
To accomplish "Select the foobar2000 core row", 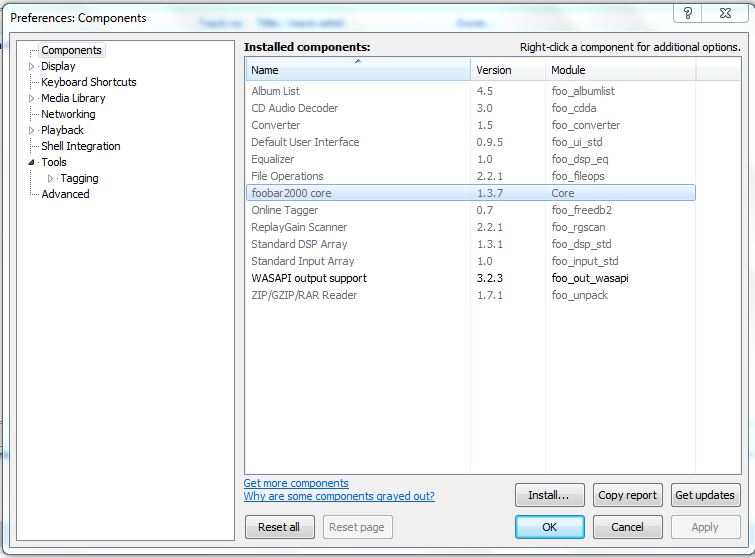I will 470,193.
